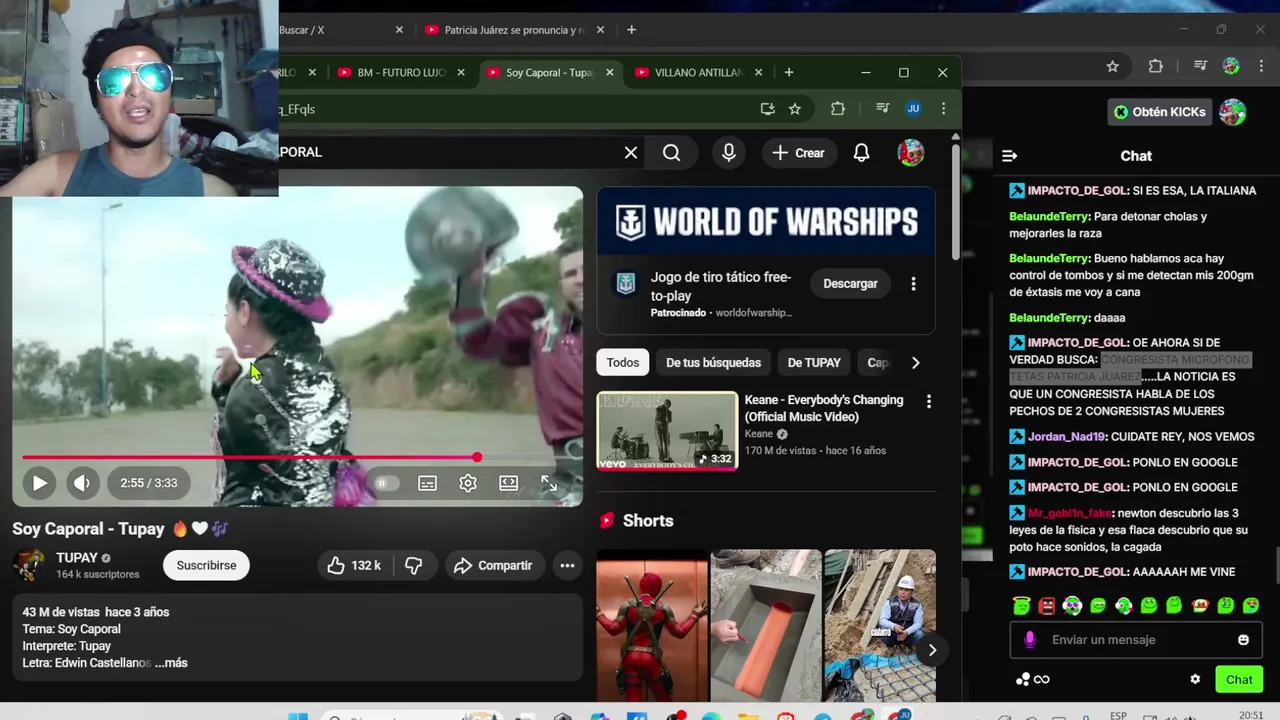Open new tab in front browser

[789, 72]
